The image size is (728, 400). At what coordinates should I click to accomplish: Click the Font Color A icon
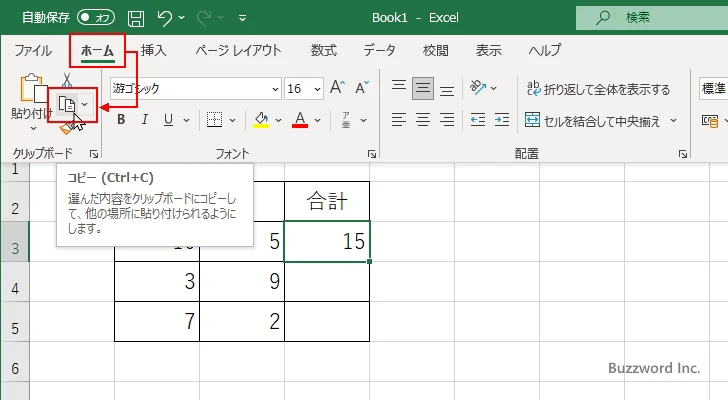click(x=300, y=120)
